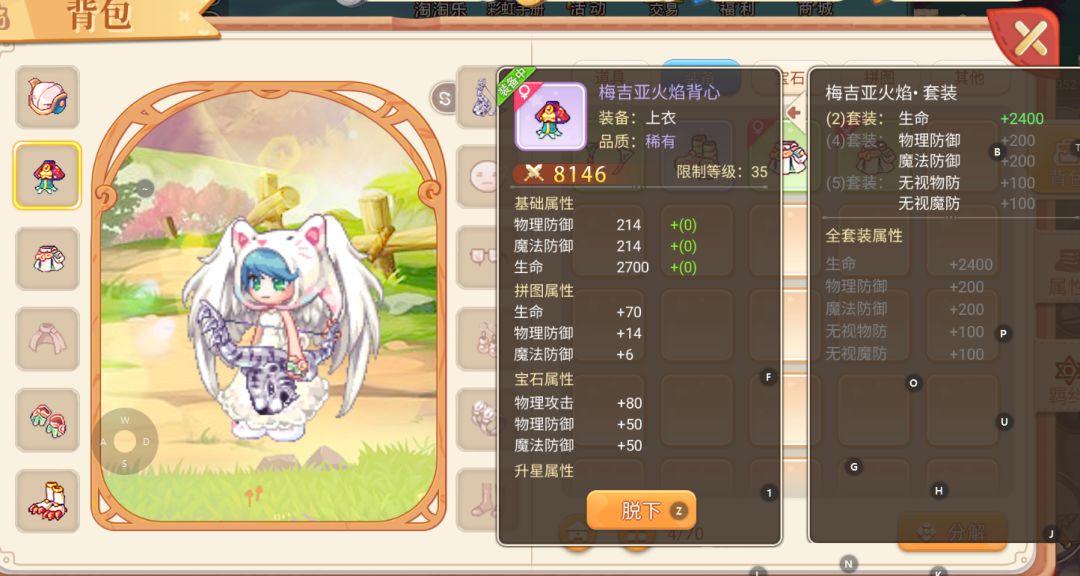Open the empty cape equipment slot
This screenshot has height=576, width=1080.
pos(48,339)
